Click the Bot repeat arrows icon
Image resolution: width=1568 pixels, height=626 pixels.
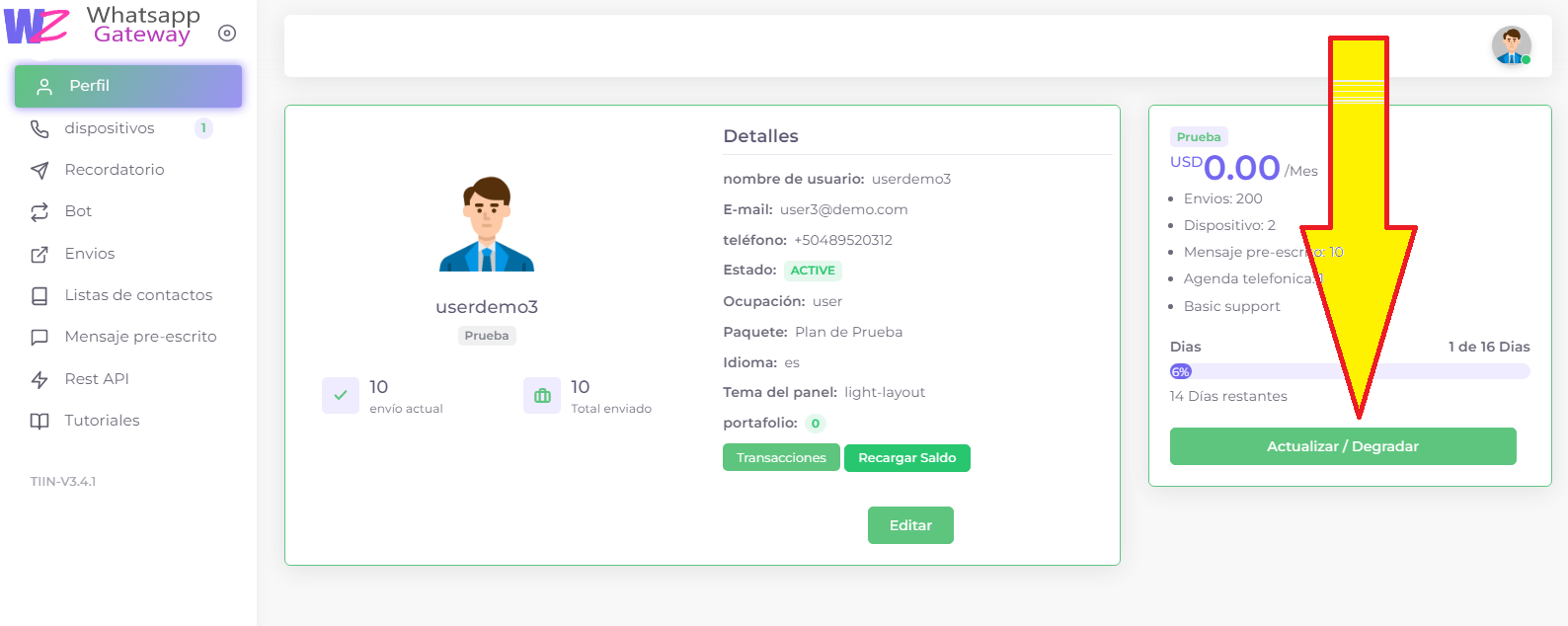pos(39,212)
